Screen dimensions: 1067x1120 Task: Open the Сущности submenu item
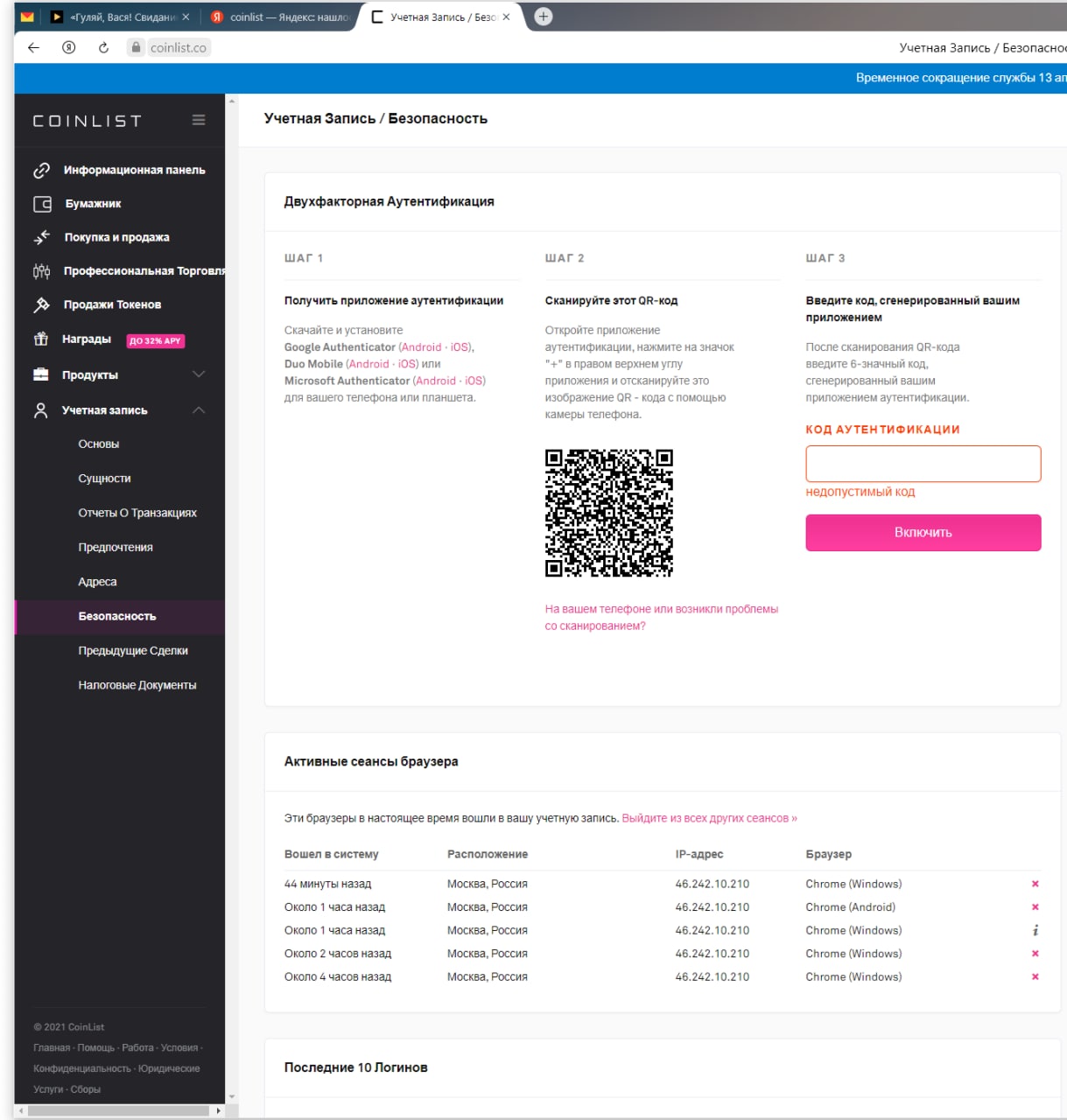point(104,479)
